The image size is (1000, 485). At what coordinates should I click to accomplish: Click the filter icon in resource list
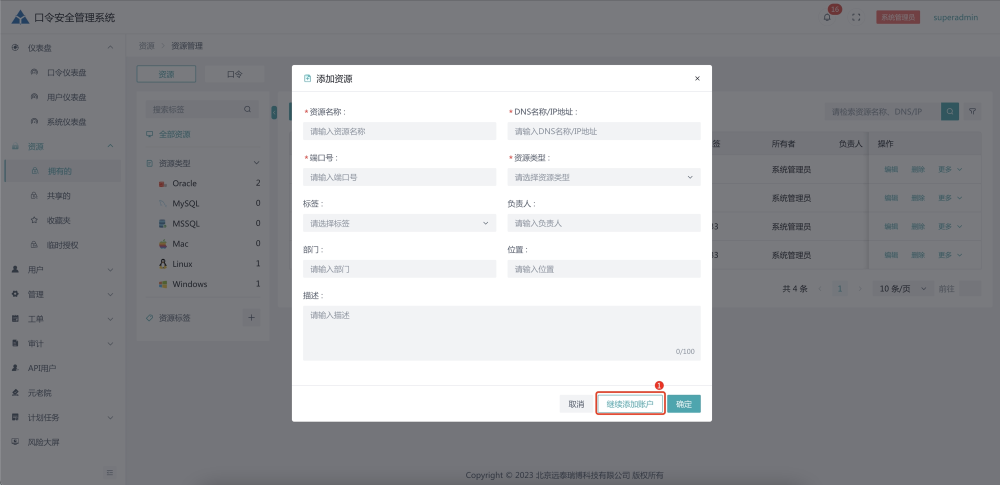click(973, 112)
